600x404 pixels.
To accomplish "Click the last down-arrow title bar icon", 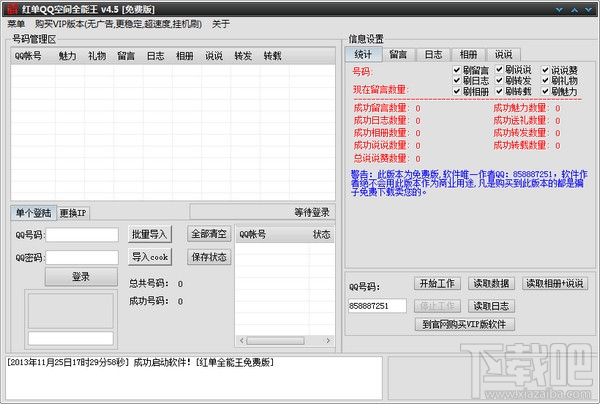I will [589, 10].
